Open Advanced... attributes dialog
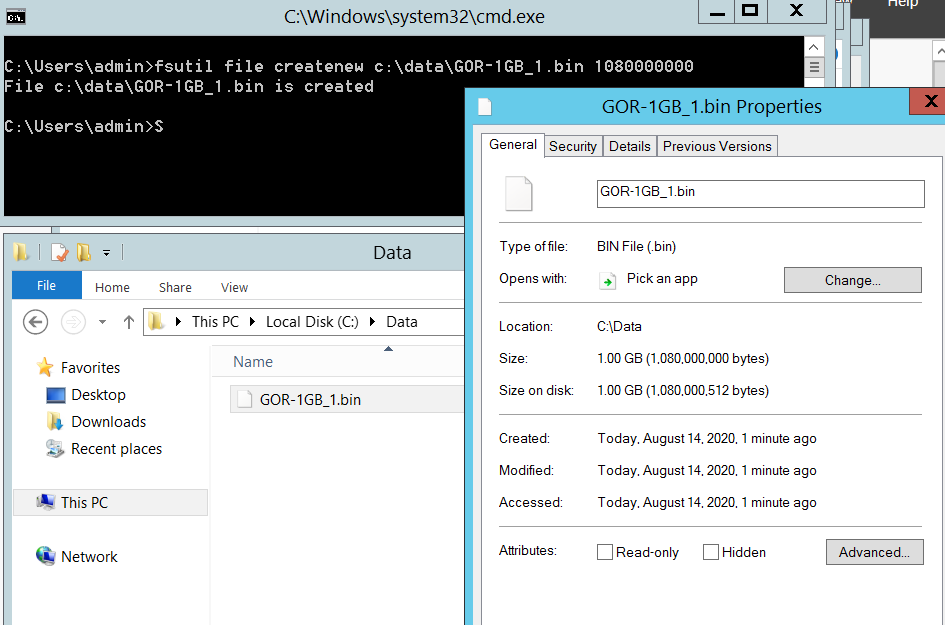This screenshot has width=945, height=625. coord(874,552)
